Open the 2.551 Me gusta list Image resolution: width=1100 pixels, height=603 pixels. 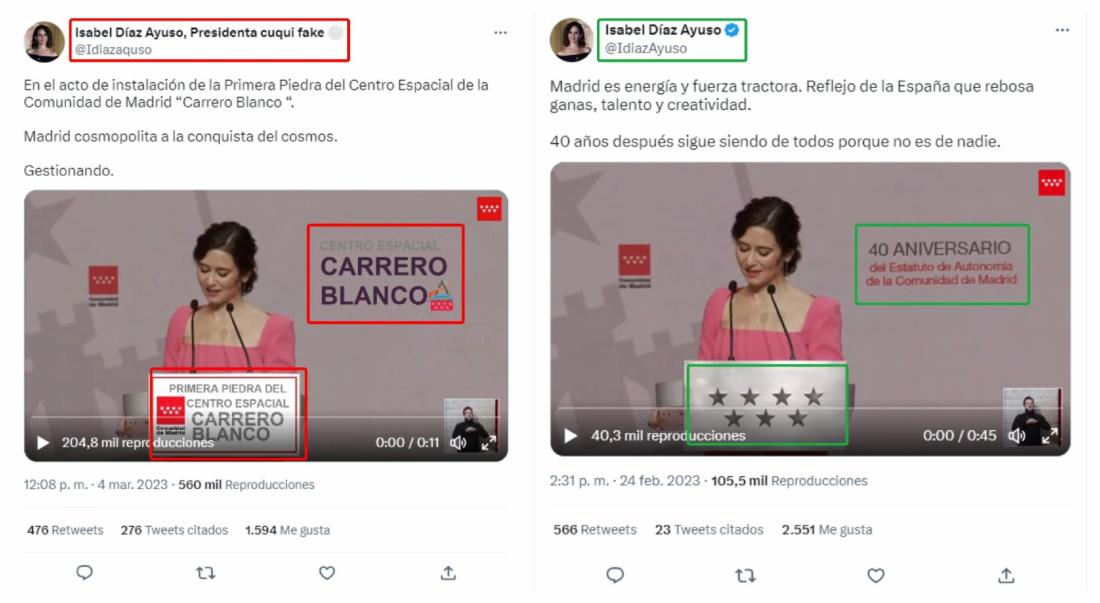[826, 529]
